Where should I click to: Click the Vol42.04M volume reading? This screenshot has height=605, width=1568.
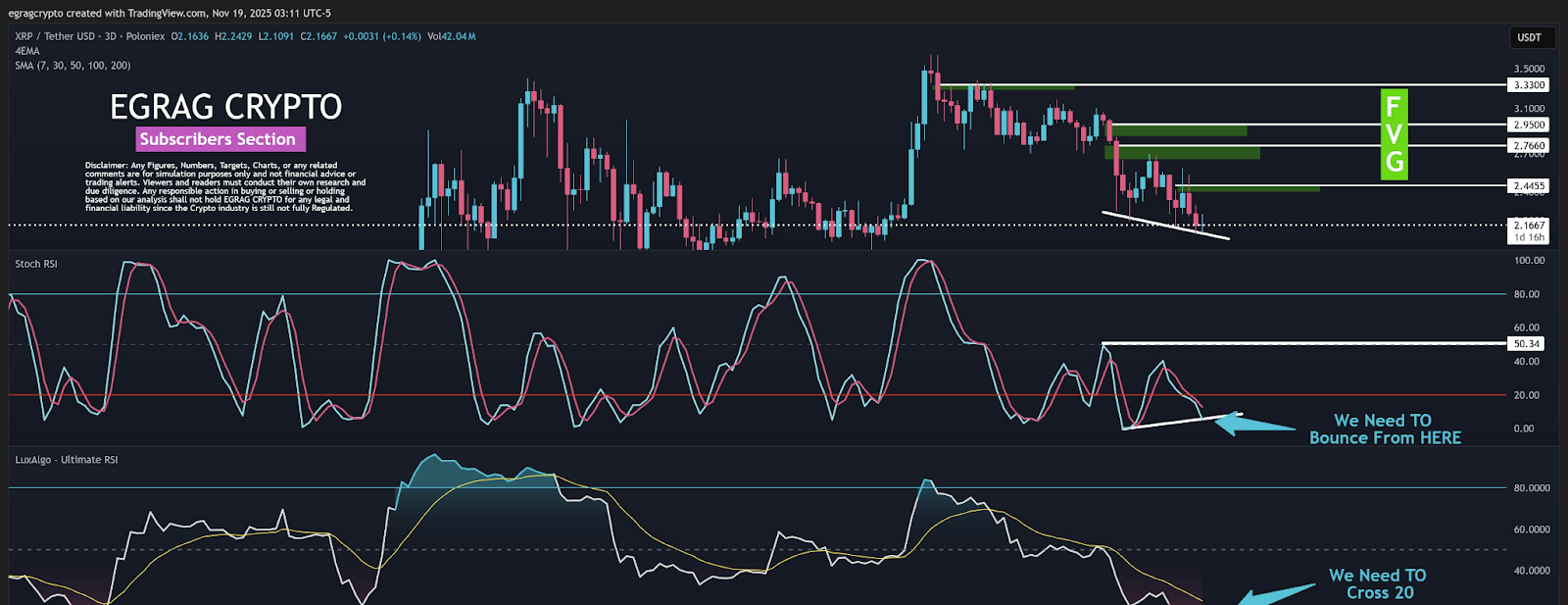452,36
